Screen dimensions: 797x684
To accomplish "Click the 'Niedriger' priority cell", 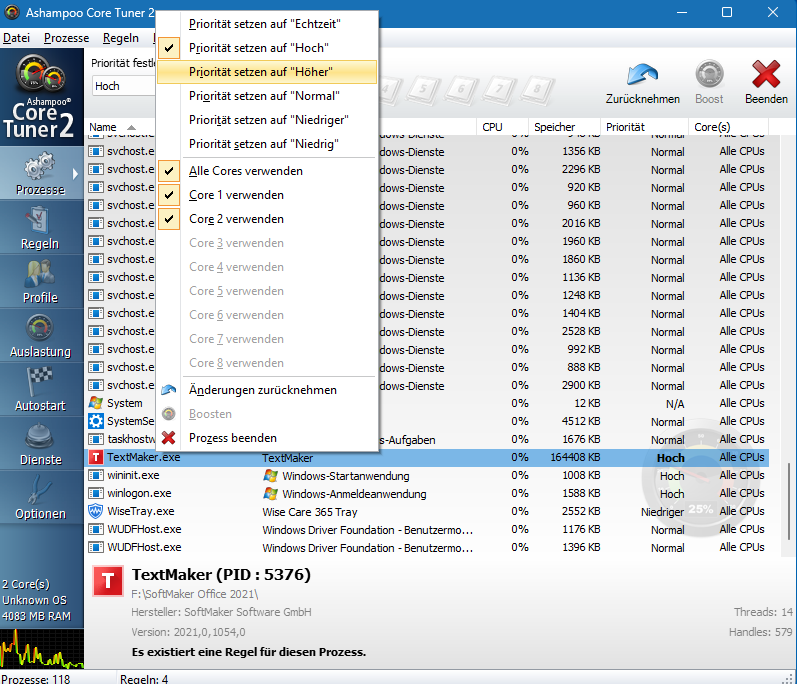I will 662,512.
